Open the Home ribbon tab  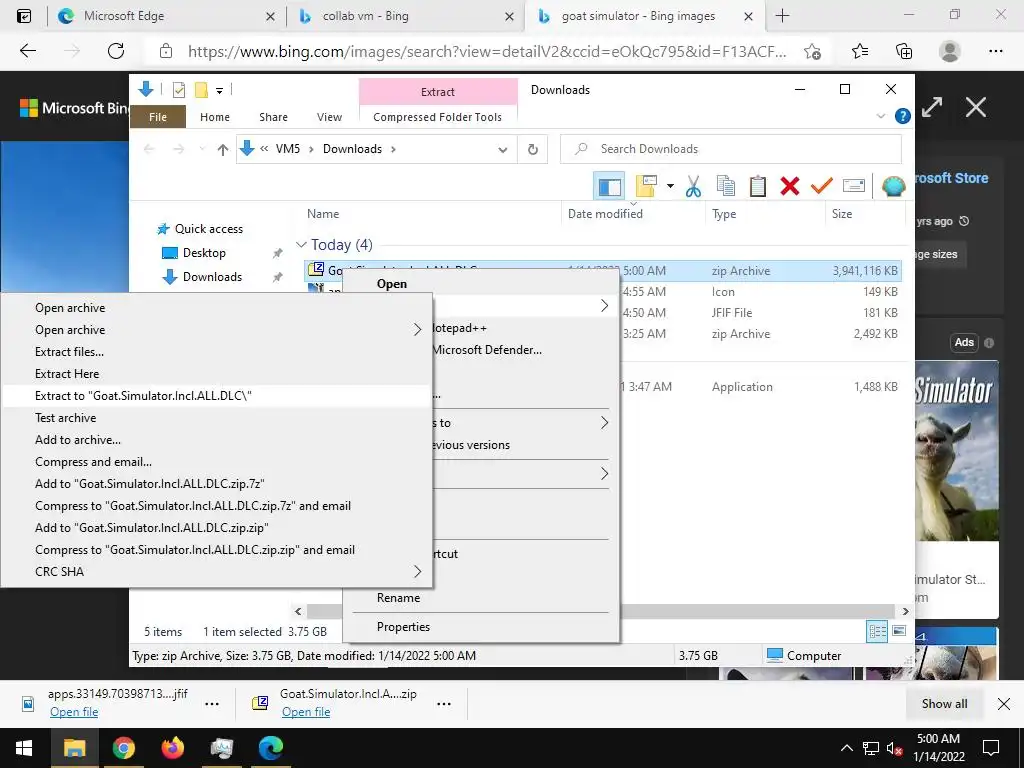pos(215,117)
